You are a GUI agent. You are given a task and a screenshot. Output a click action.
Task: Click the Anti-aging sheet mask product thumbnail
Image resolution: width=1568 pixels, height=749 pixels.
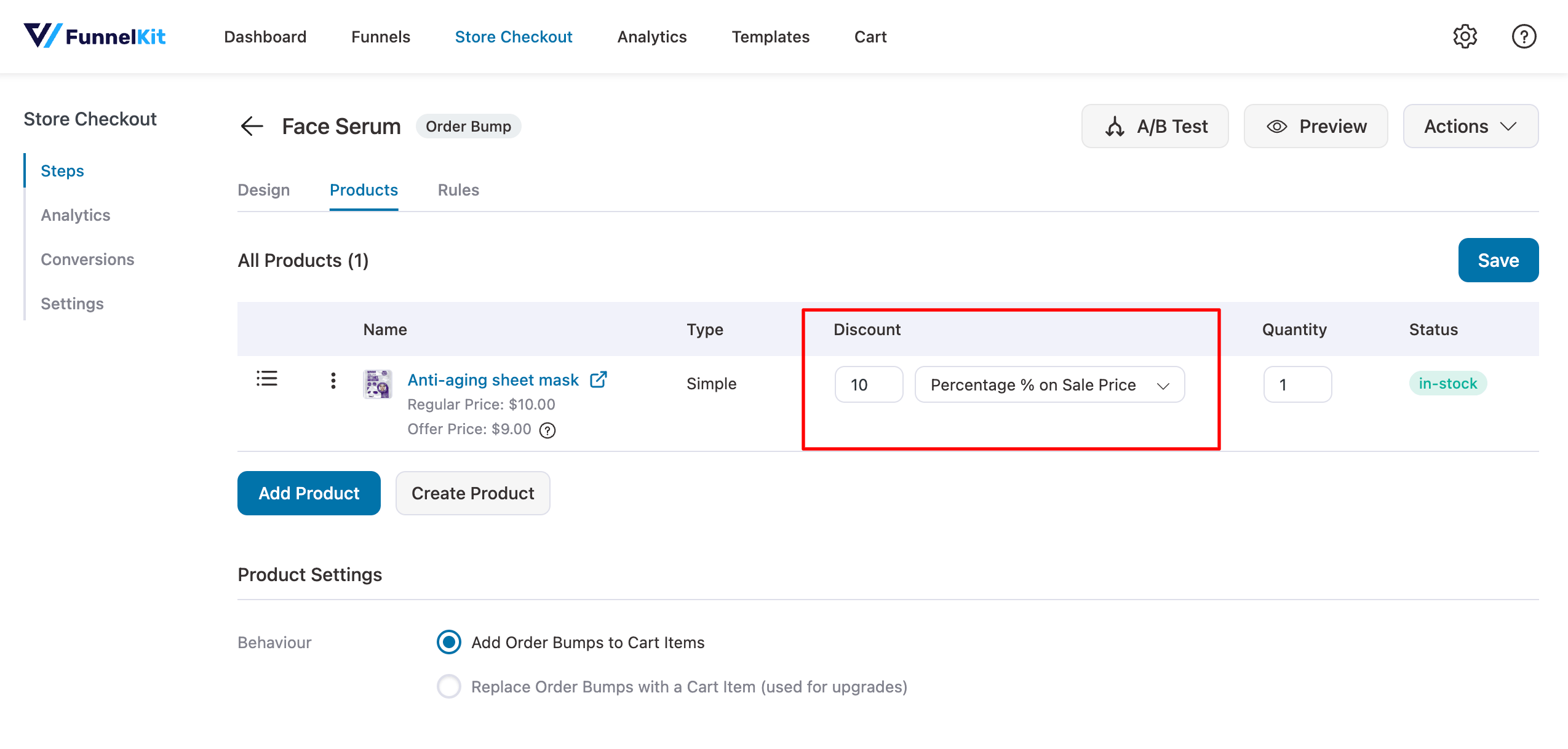[x=378, y=384]
